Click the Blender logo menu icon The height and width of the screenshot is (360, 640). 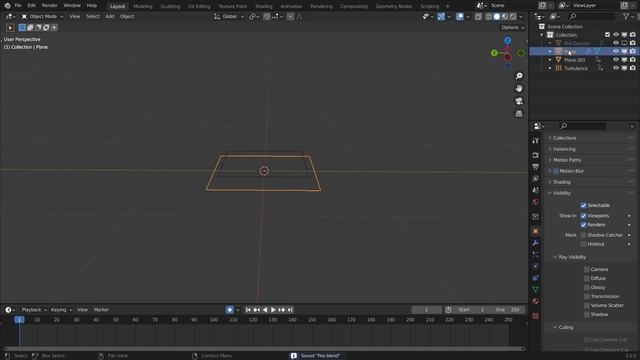pos(7,6)
